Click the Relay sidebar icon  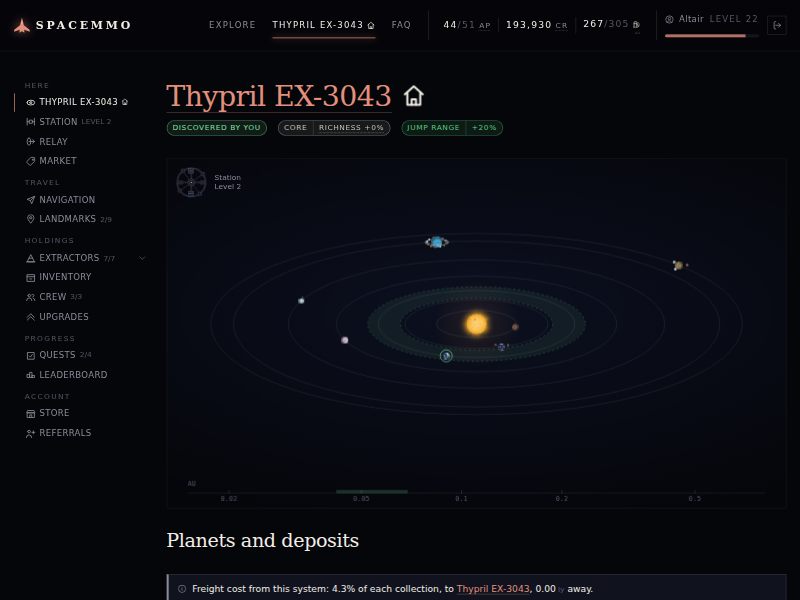pos(31,142)
